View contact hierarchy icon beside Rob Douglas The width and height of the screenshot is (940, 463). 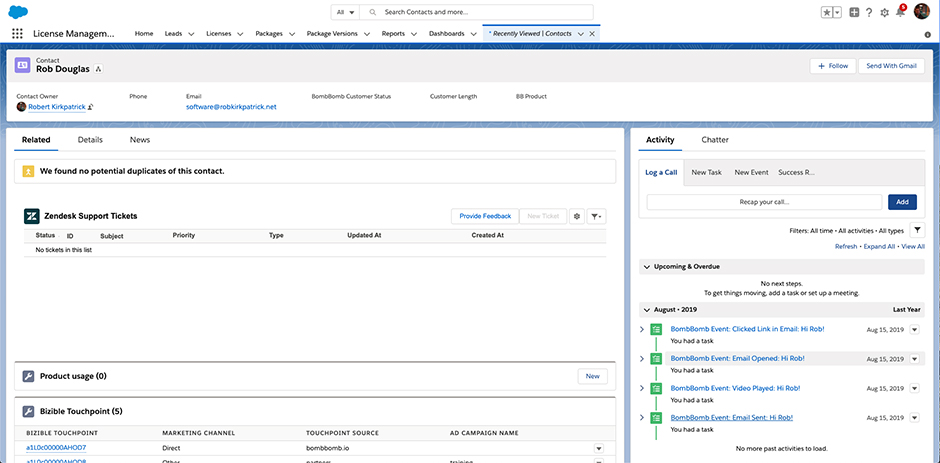point(99,69)
